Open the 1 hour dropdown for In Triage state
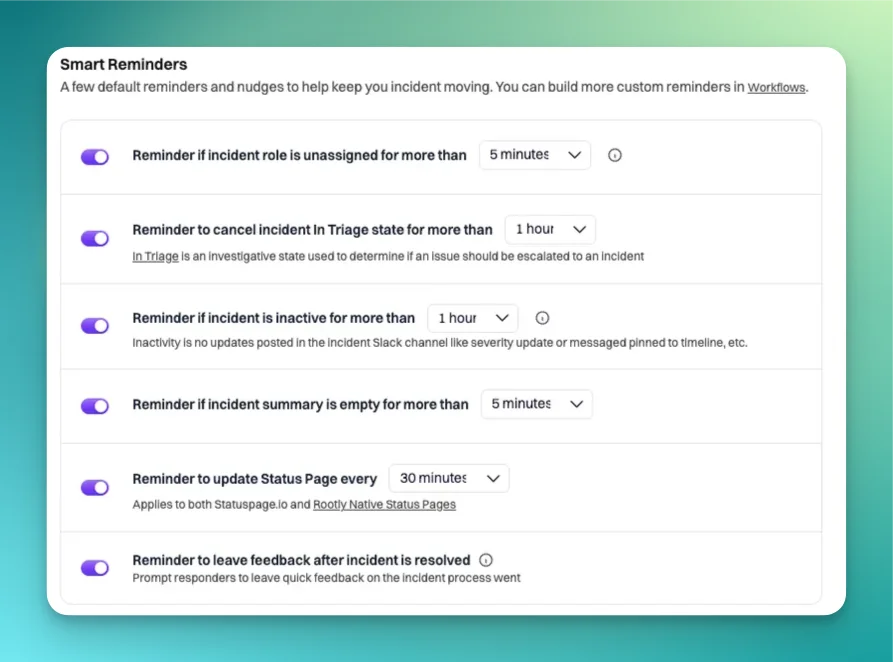Screen dimensions: 893x662 [550, 229]
